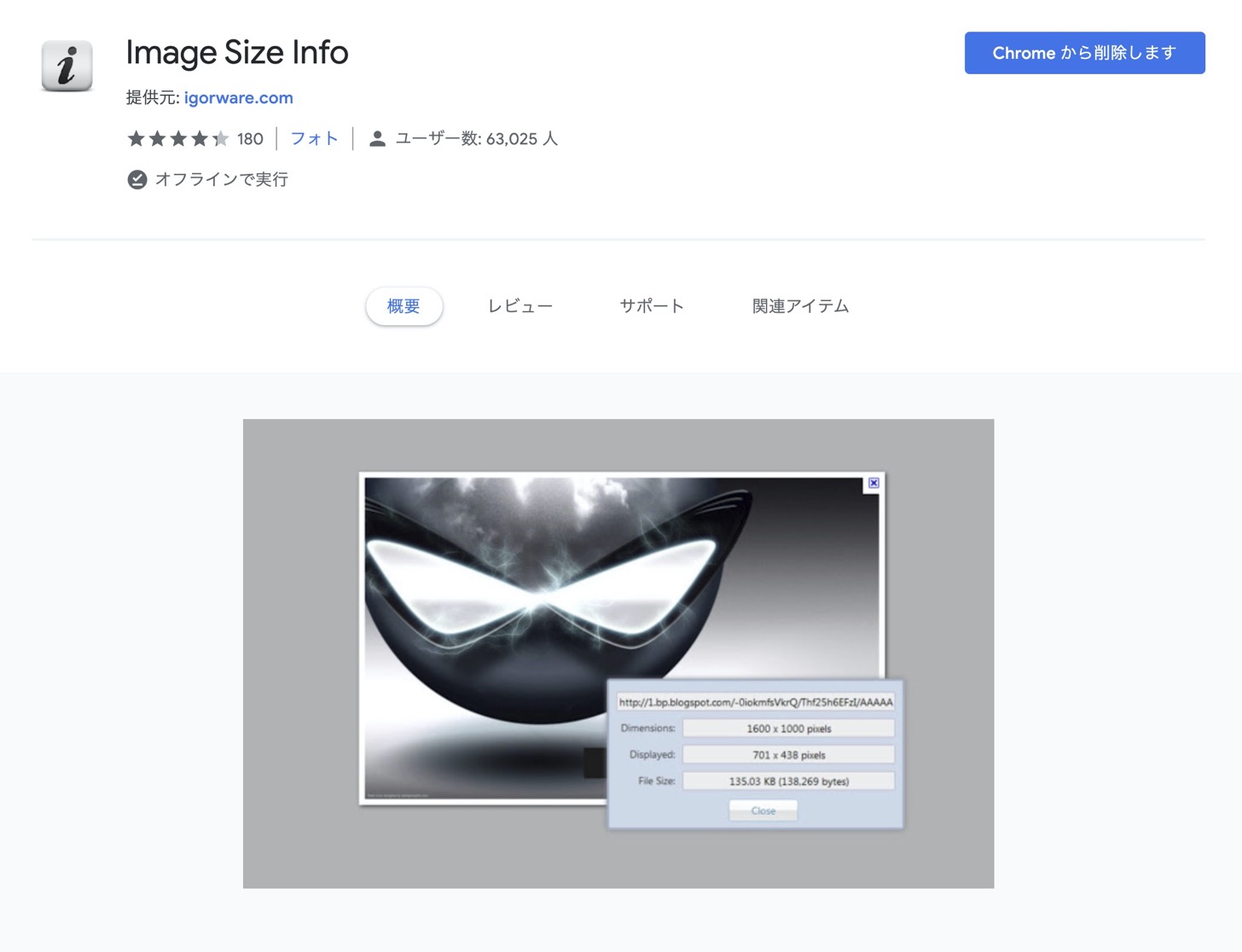Click the File Size: label in the preview

pyautogui.click(x=657, y=781)
